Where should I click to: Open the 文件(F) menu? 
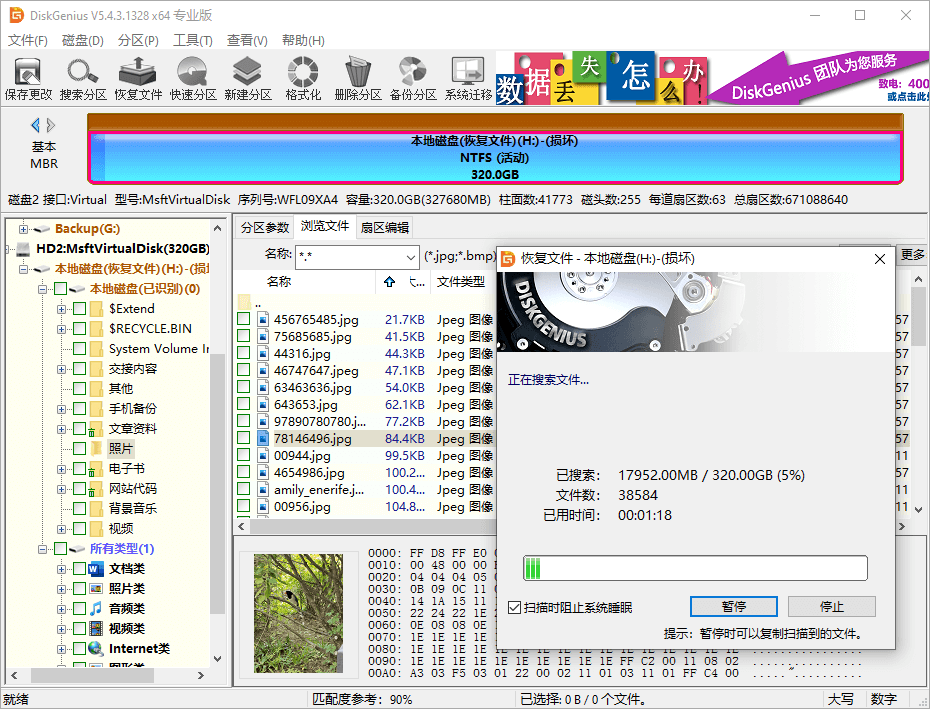click(27, 40)
